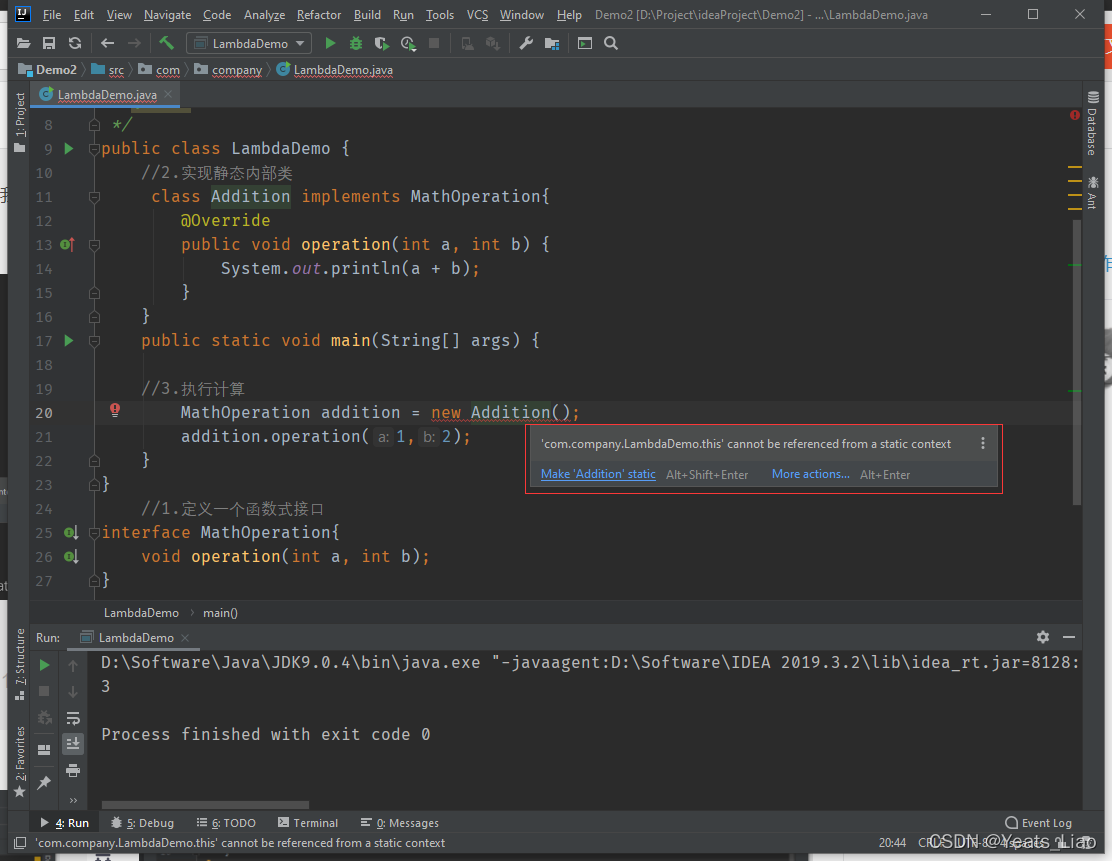Open Project Structure folder icon
The width and height of the screenshot is (1112, 861).
pyautogui.click(x=552, y=43)
